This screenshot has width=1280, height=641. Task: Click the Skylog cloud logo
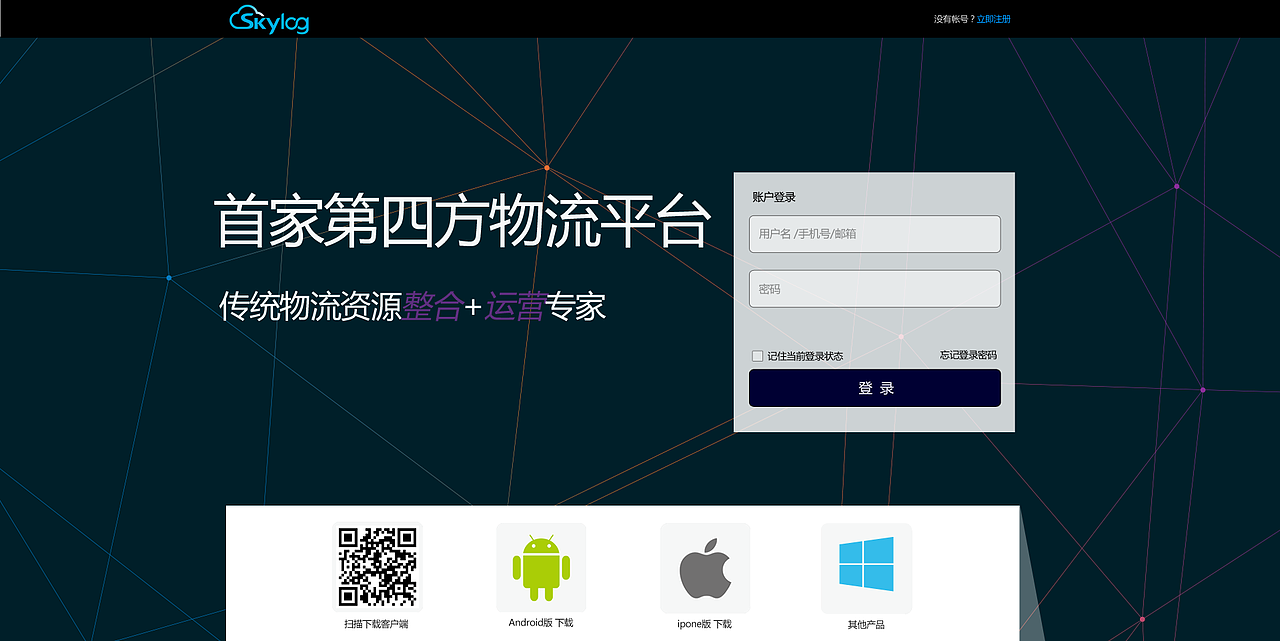(268, 19)
